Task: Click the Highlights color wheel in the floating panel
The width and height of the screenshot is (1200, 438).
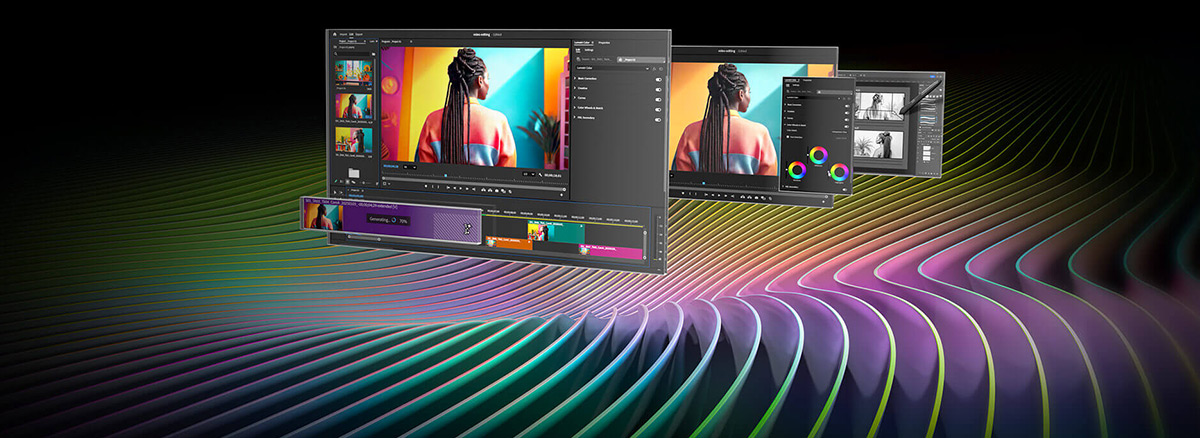Action: [x=839, y=172]
